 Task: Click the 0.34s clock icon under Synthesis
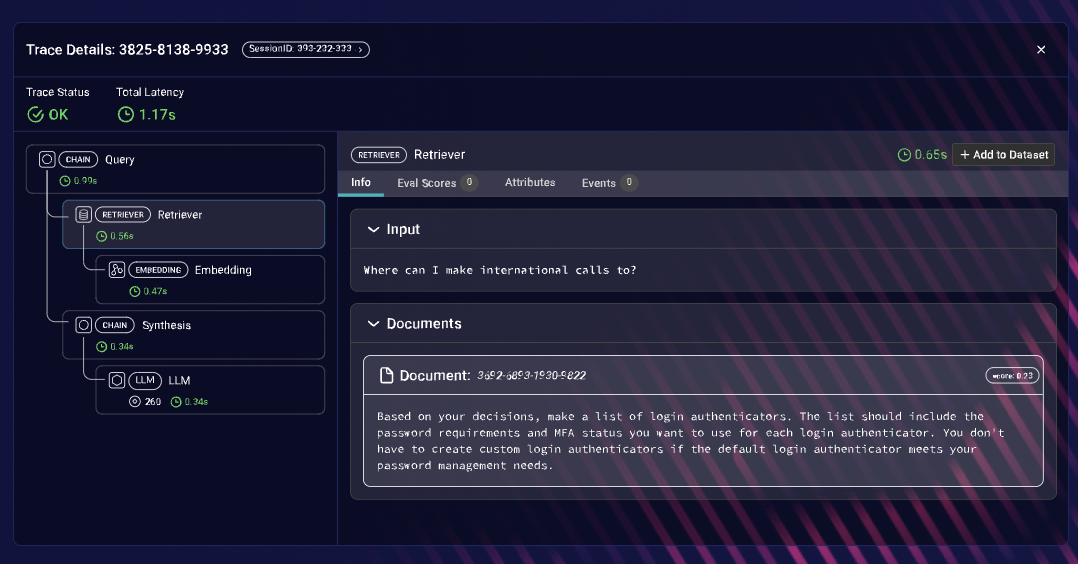click(101, 347)
